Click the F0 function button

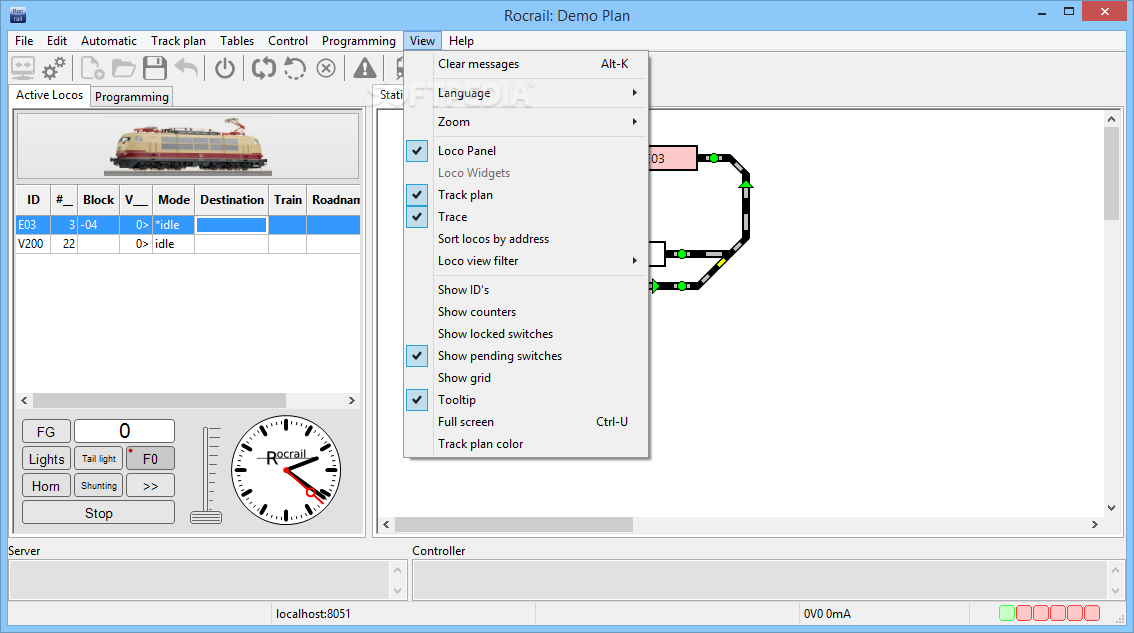[x=150, y=459]
